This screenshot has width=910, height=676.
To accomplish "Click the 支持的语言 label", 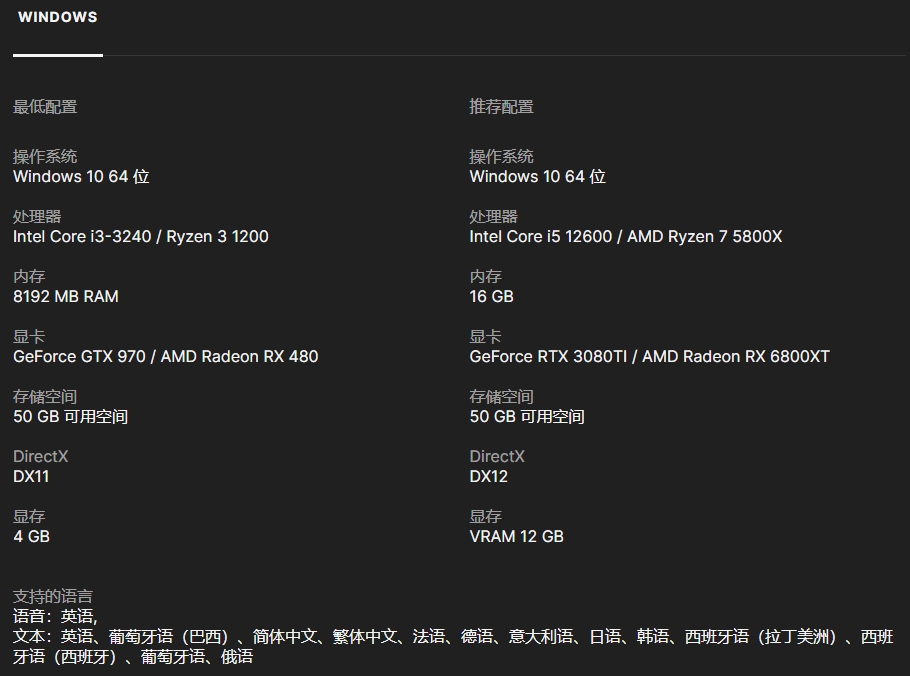I will click(x=53, y=596).
